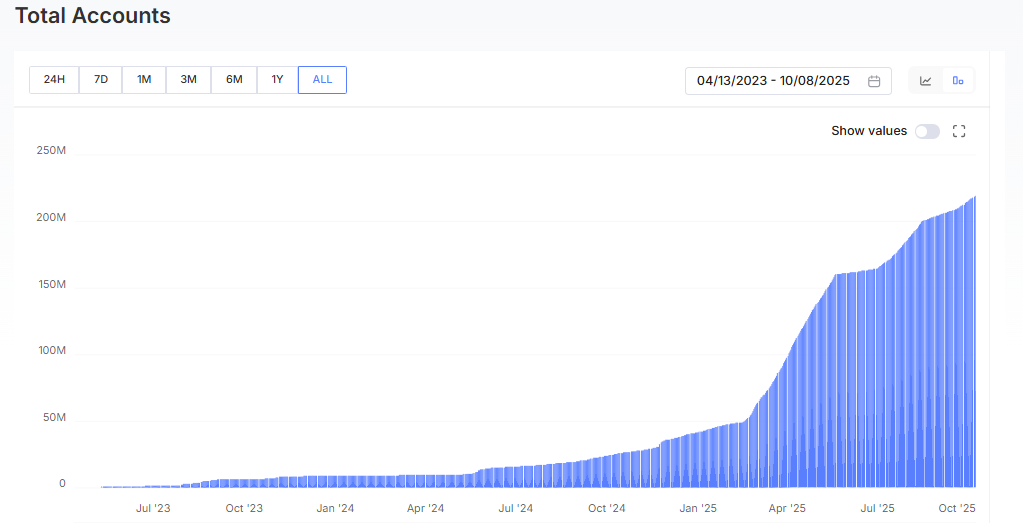Expand chart to fullscreen
This screenshot has height=523, width=1023.
click(959, 131)
